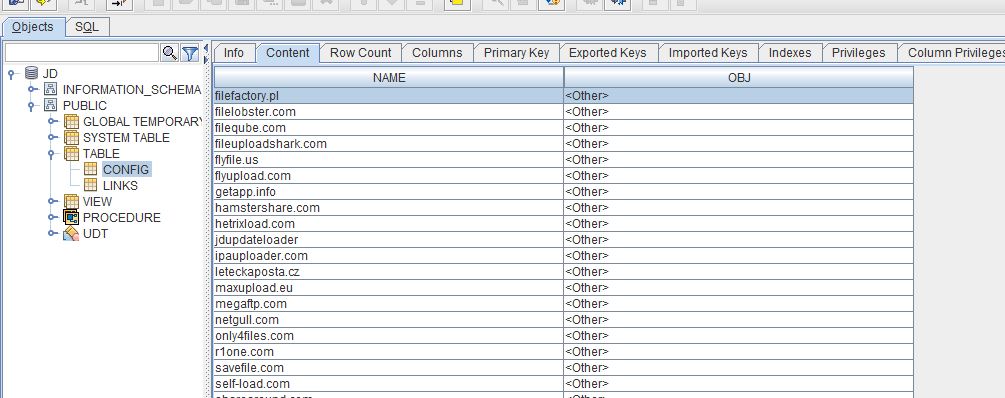Image resolution: width=1005 pixels, height=398 pixels.
Task: Select the megaftp.com cell
Action: tap(389, 304)
